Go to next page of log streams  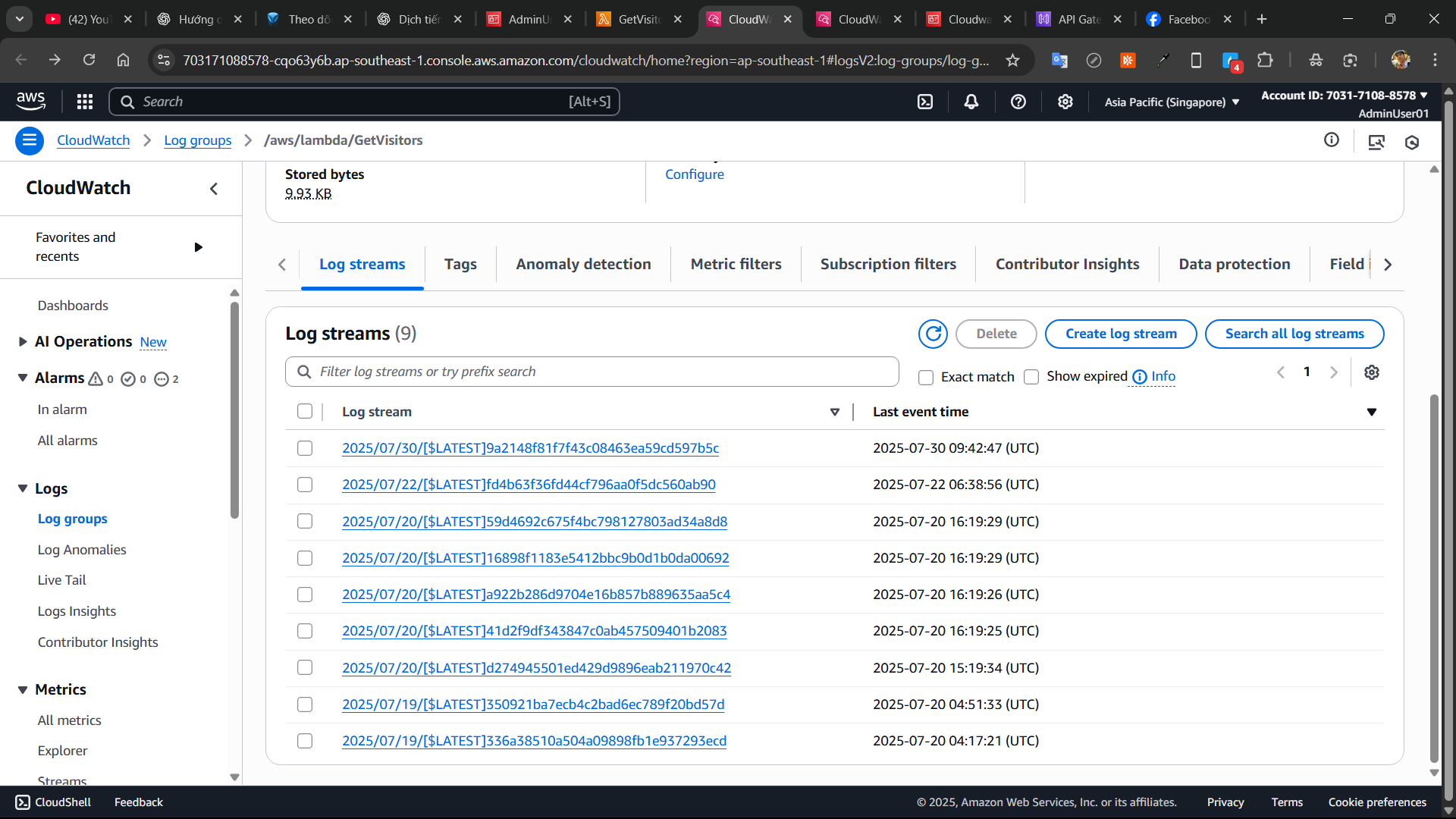[1334, 372]
